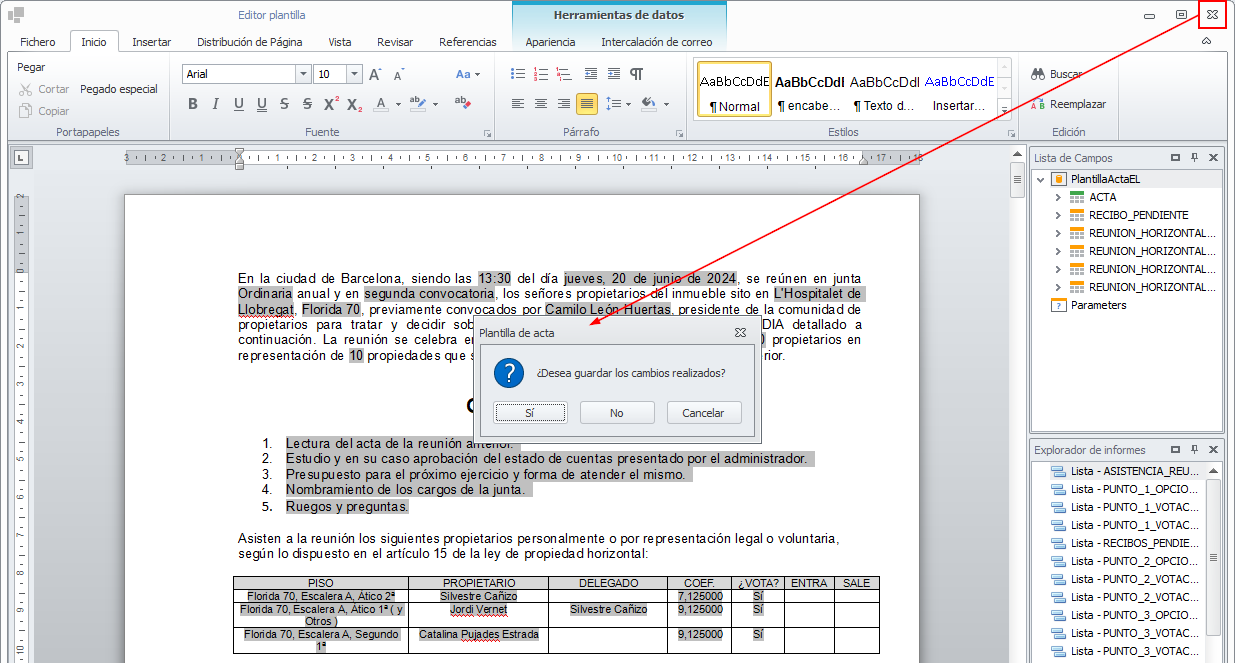Center-align the paragraph

click(541, 104)
